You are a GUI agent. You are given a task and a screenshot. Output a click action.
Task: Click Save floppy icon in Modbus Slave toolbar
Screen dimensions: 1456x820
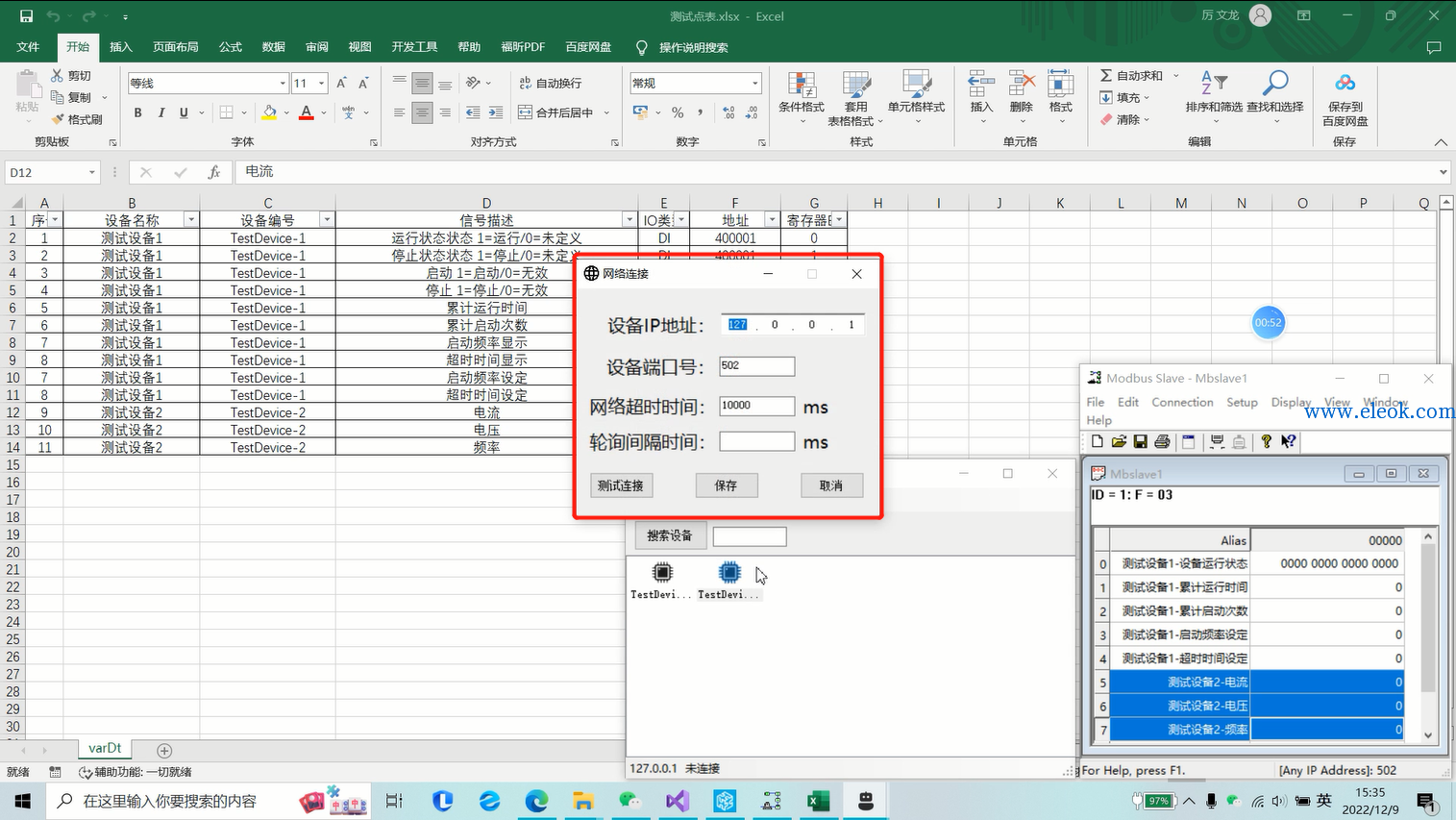tap(1140, 441)
